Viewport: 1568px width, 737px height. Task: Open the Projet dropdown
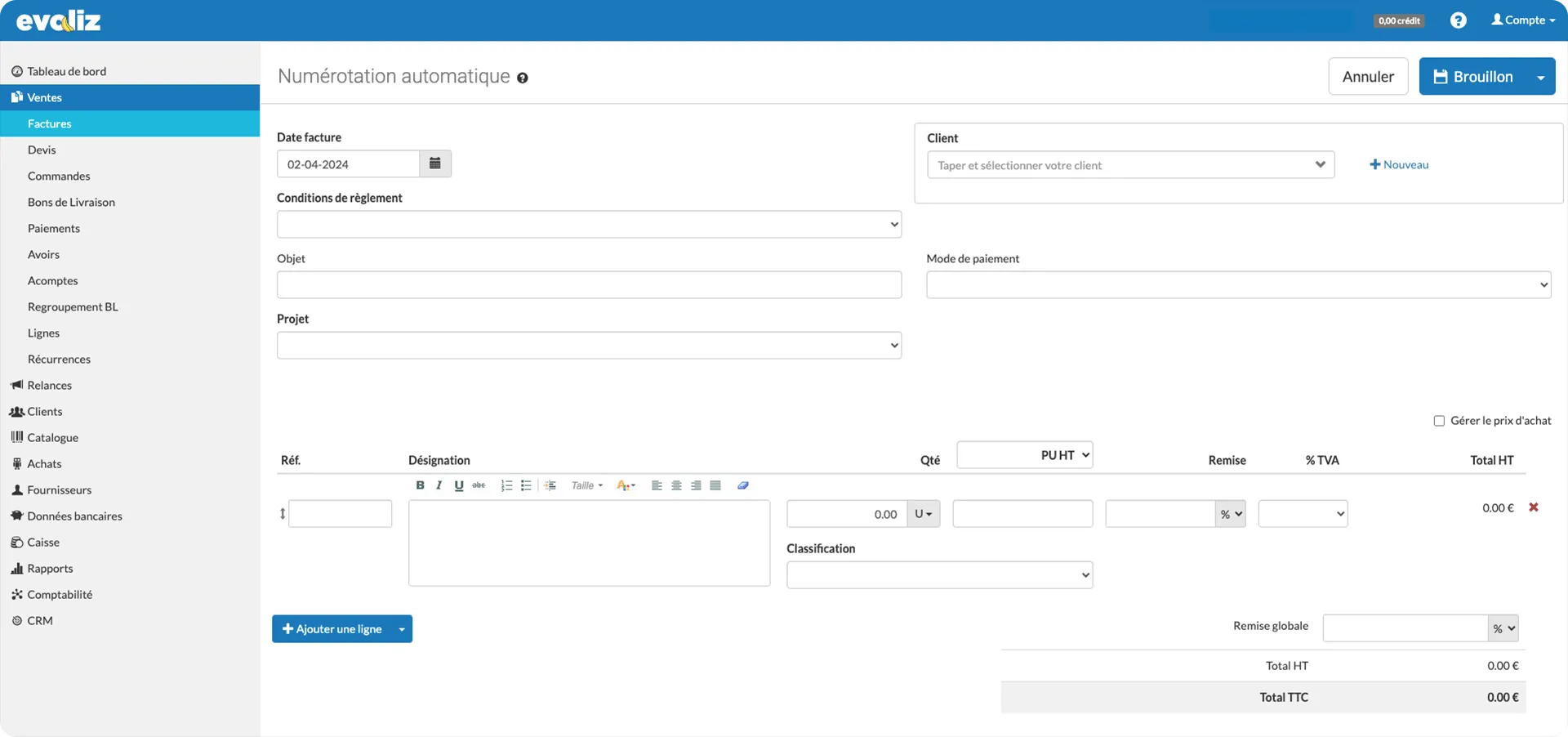(589, 345)
